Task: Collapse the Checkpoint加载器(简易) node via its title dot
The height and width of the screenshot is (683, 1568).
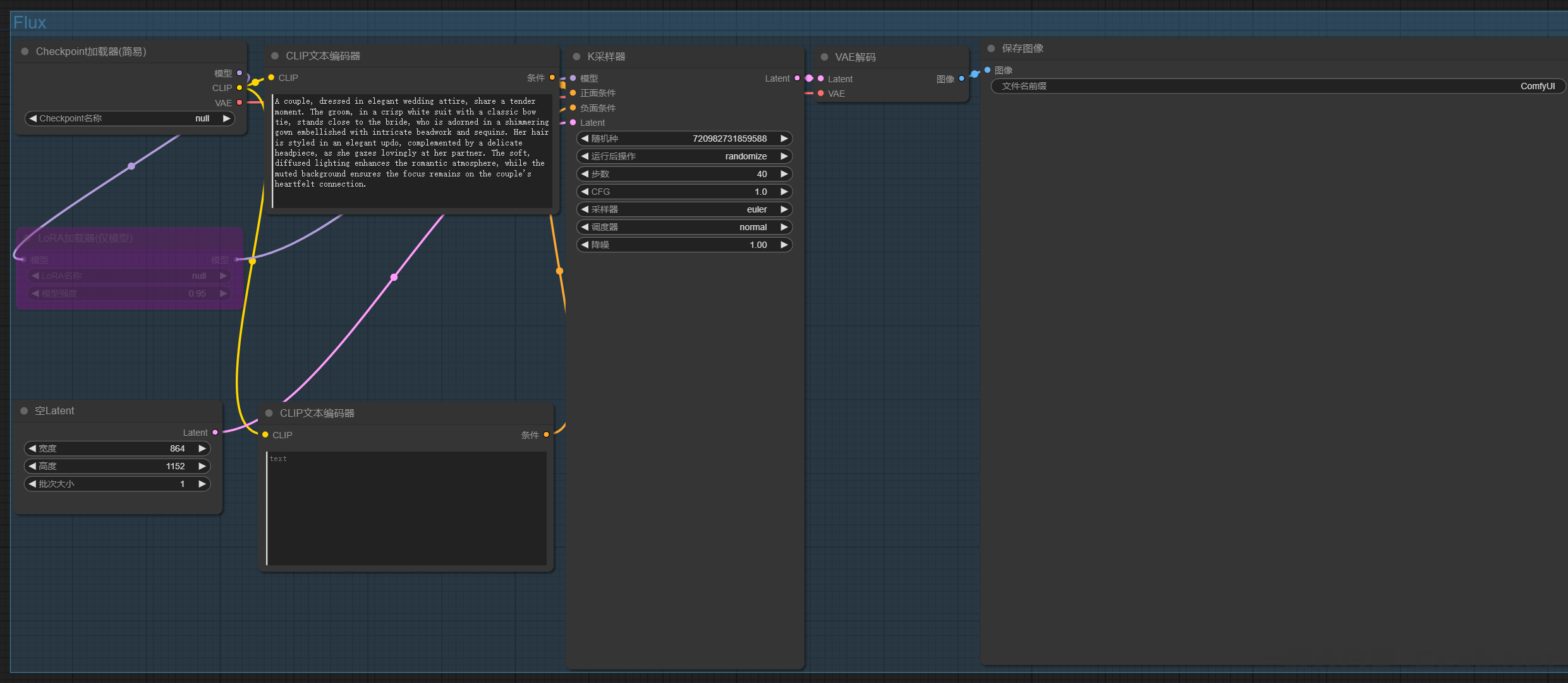Action: point(25,52)
